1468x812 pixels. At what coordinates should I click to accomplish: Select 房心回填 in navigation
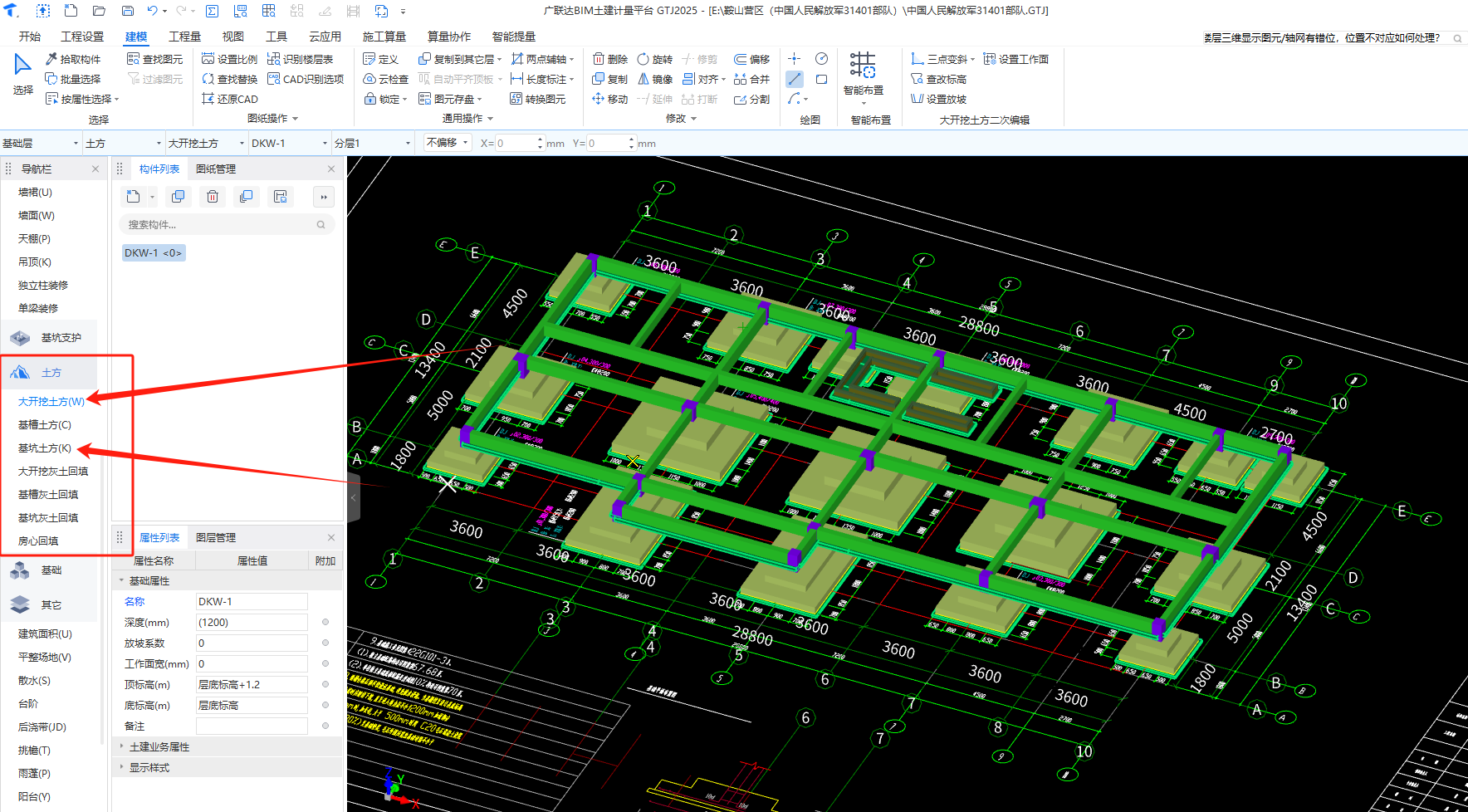[x=38, y=541]
